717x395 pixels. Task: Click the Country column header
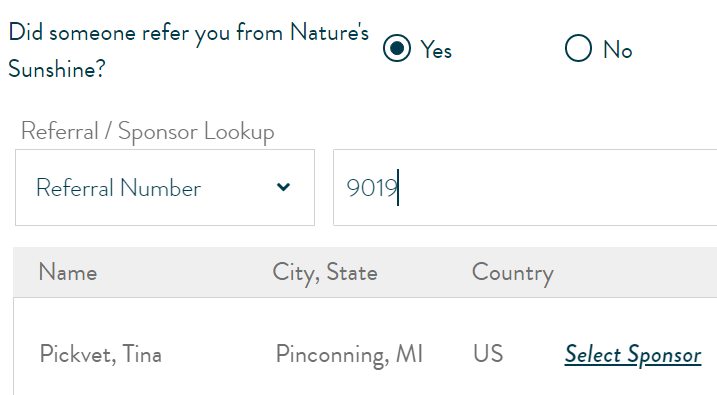pos(512,273)
